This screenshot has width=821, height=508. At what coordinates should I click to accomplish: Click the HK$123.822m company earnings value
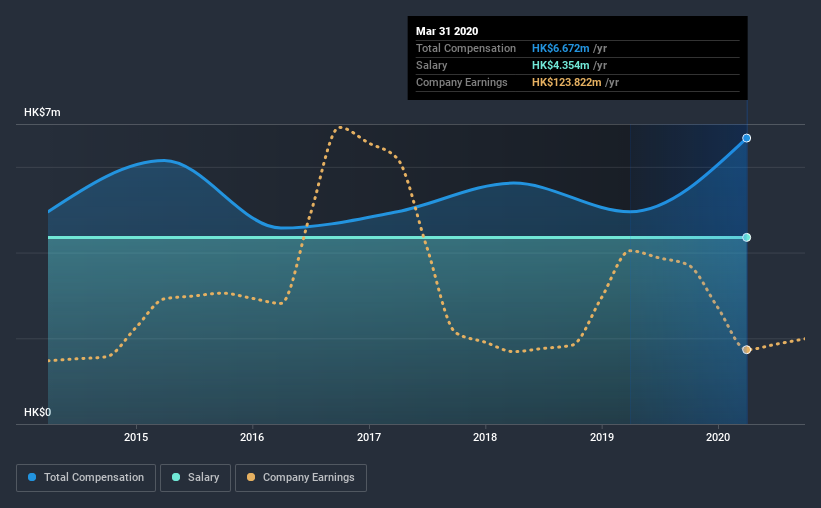pyautogui.click(x=567, y=82)
